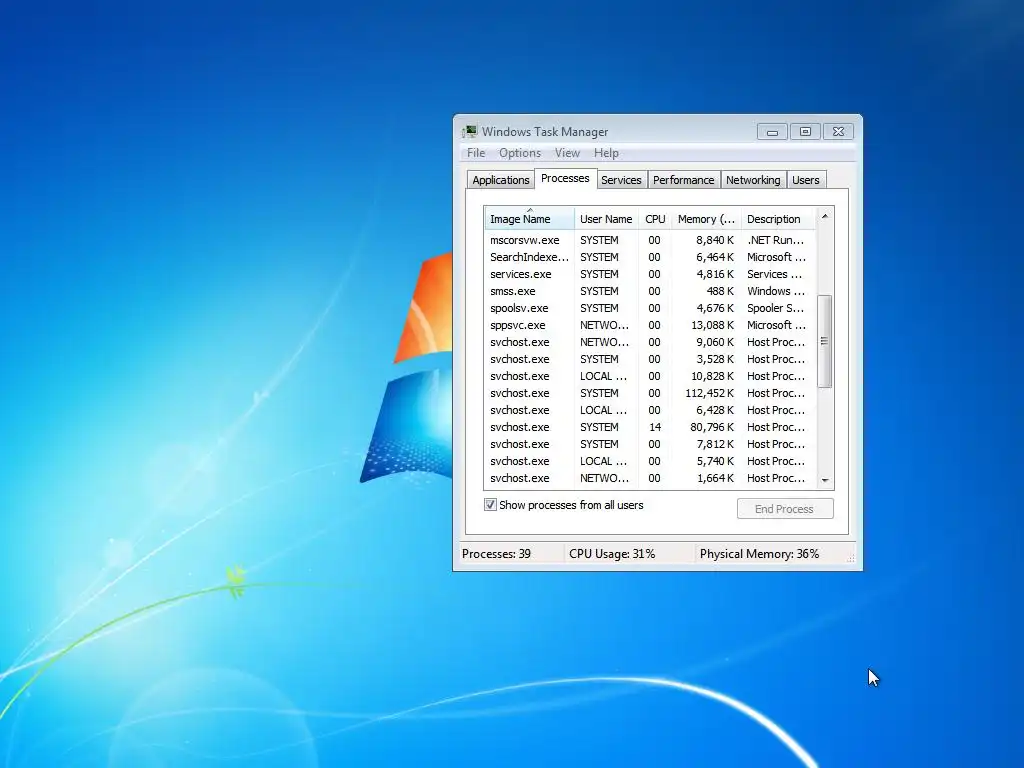Sort by the Description column header

click(x=778, y=219)
